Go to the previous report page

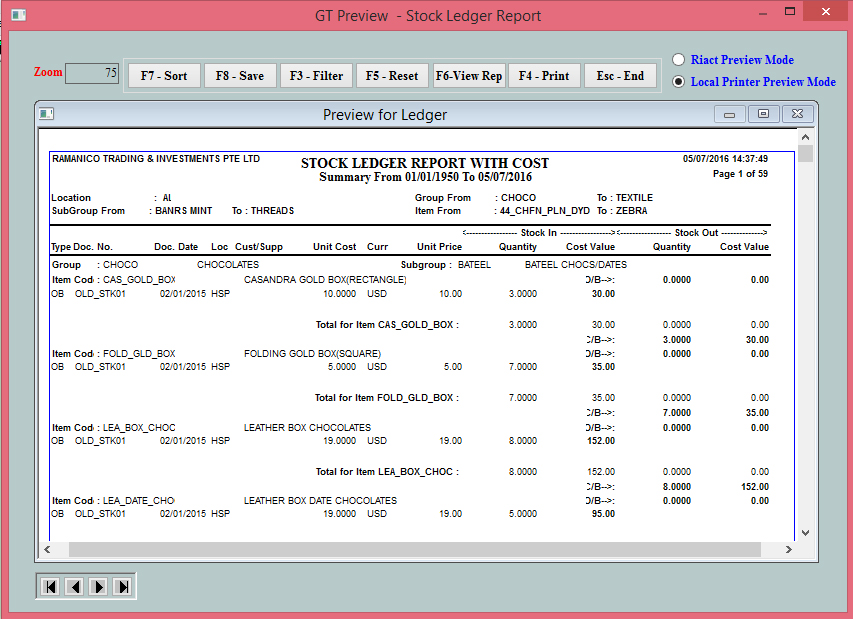74,586
